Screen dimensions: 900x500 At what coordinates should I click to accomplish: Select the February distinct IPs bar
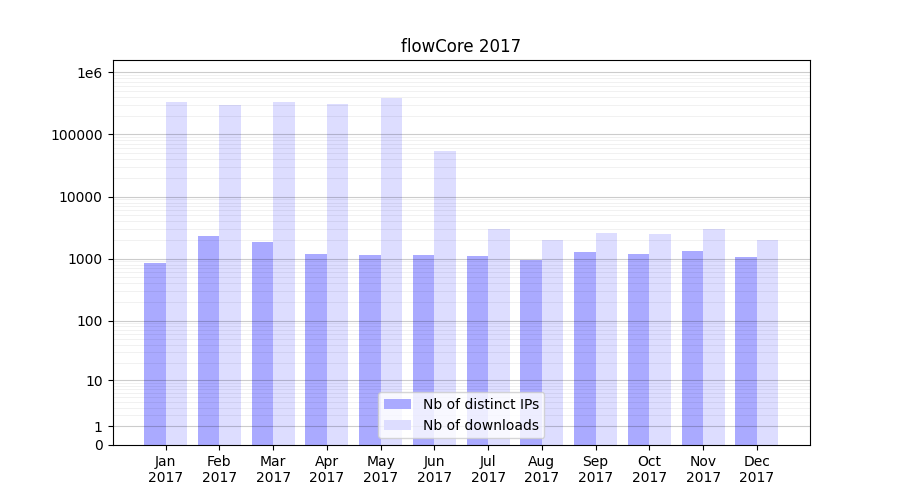coord(208,340)
